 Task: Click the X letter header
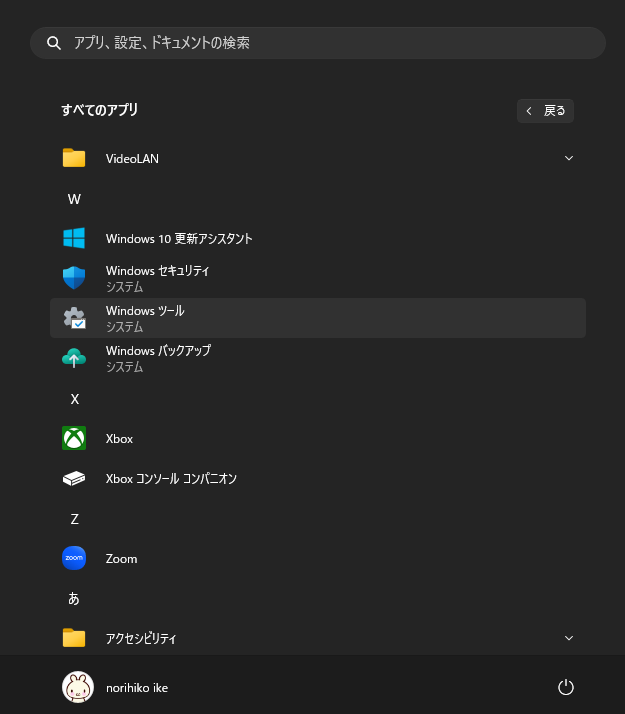tap(75, 399)
